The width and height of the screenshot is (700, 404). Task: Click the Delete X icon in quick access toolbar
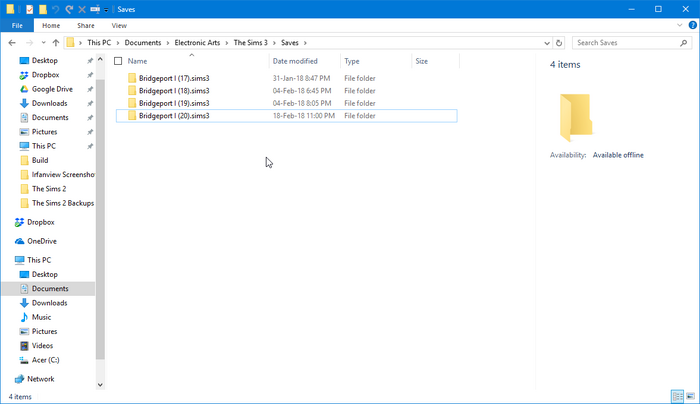coord(82,9)
